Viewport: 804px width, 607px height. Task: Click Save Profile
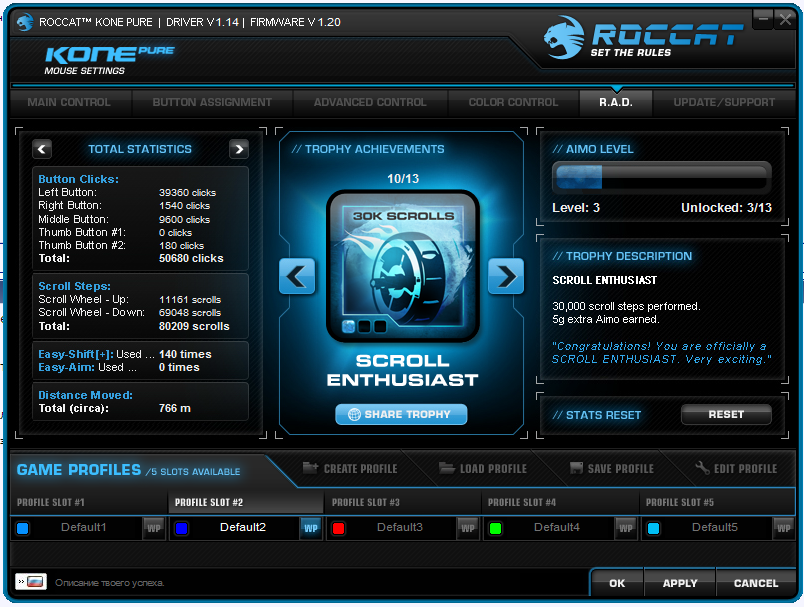tap(612, 469)
